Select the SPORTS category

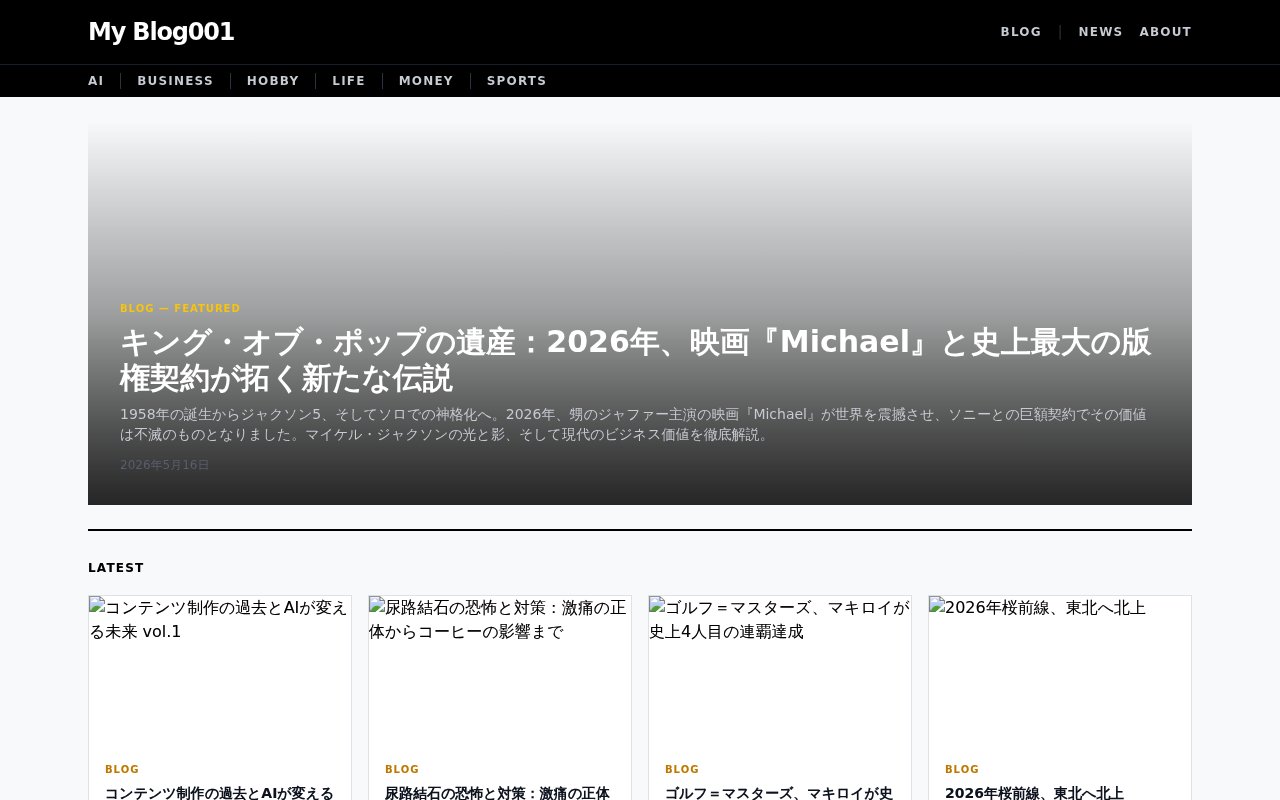pyautogui.click(x=517, y=81)
